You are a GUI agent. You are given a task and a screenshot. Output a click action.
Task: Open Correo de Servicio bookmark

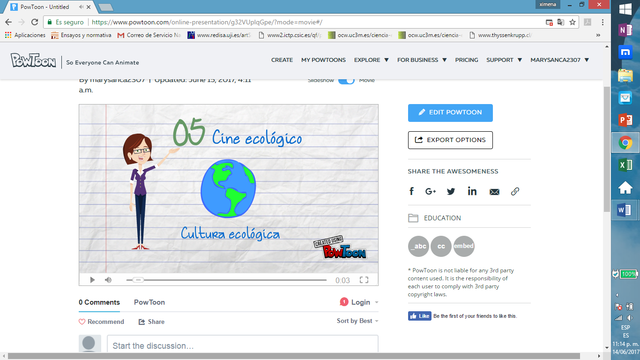point(149,35)
